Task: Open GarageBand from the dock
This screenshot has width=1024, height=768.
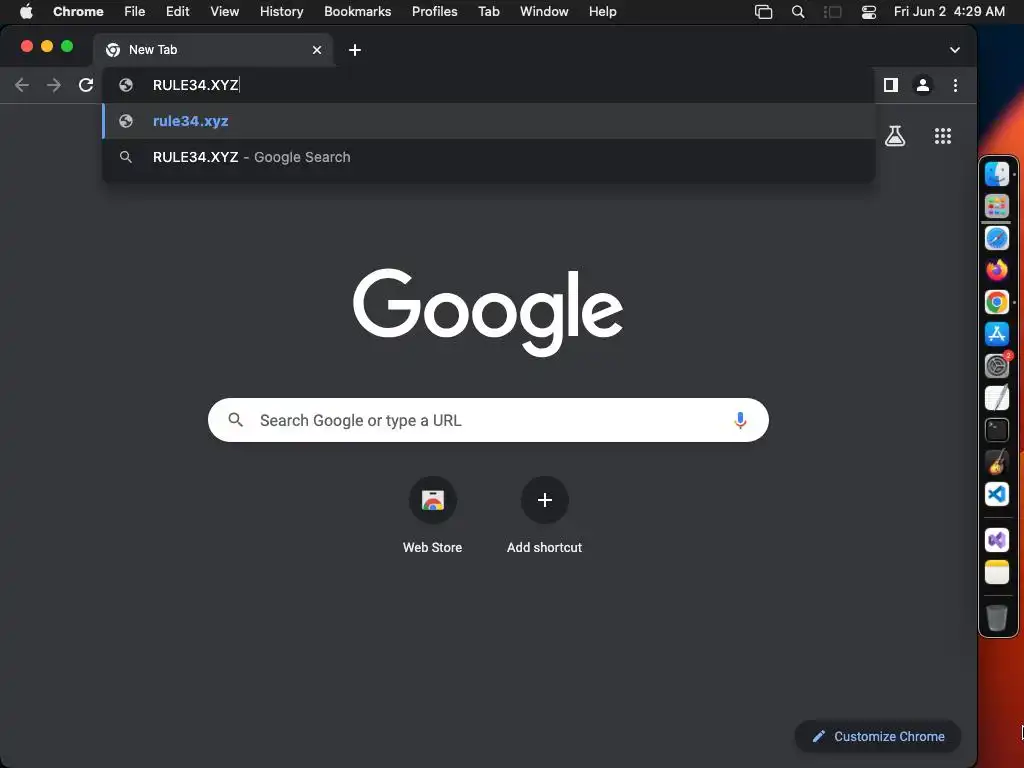Action: (997, 462)
